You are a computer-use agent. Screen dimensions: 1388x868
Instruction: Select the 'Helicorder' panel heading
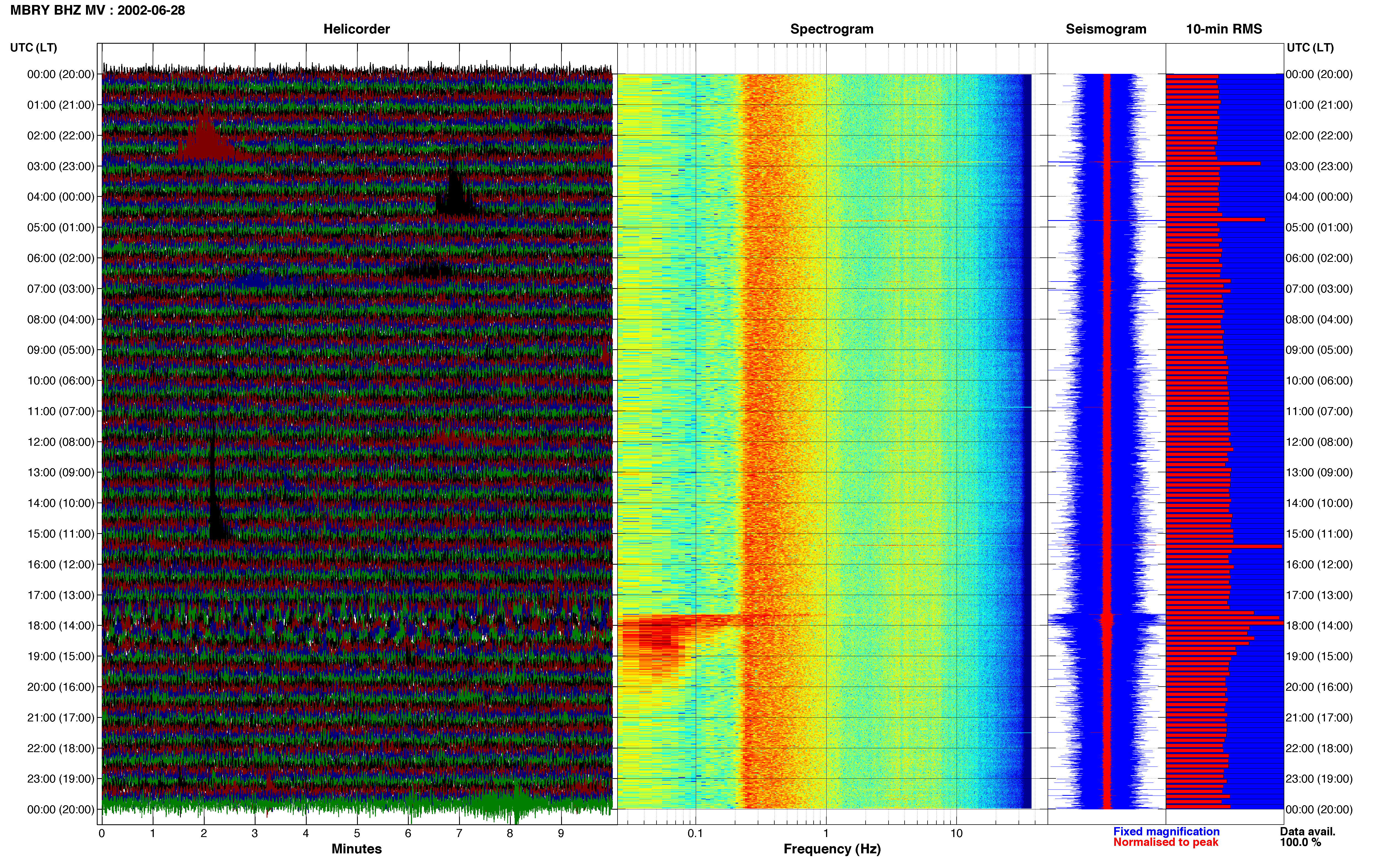point(356,29)
